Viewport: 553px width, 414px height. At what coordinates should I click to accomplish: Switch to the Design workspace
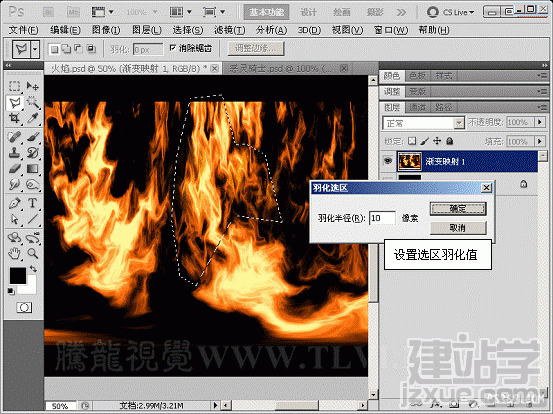pyautogui.click(x=308, y=12)
